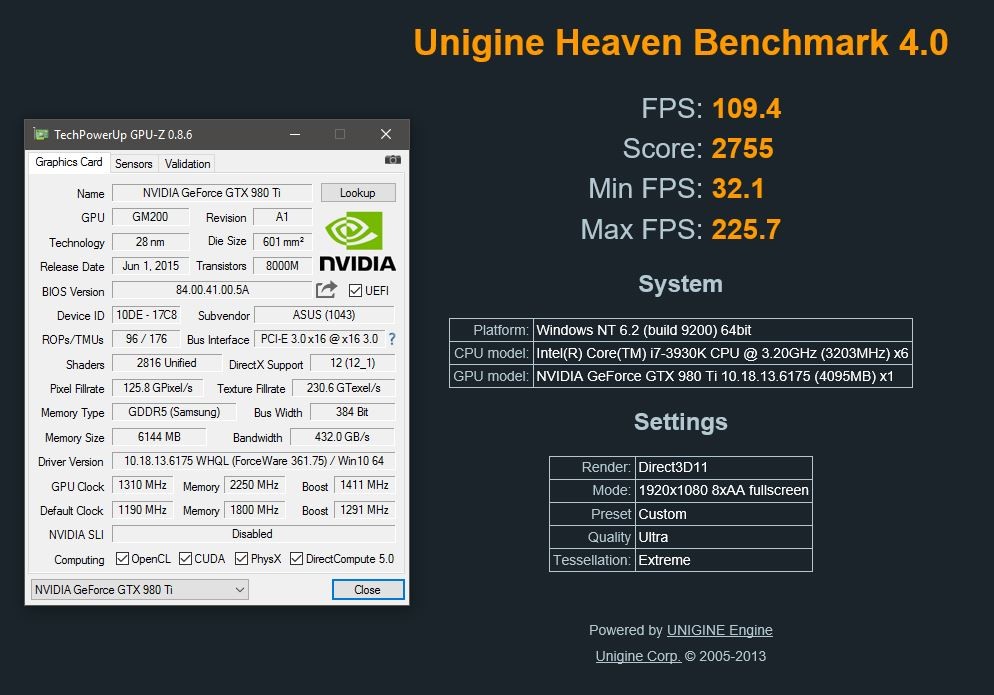
Task: Open the GPU selection dropdown
Action: [x=139, y=590]
